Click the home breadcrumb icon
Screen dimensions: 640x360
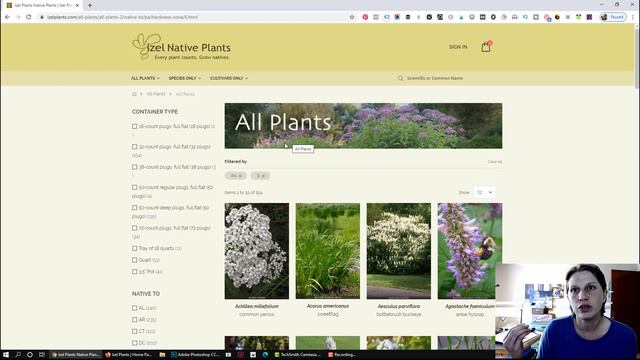134,94
